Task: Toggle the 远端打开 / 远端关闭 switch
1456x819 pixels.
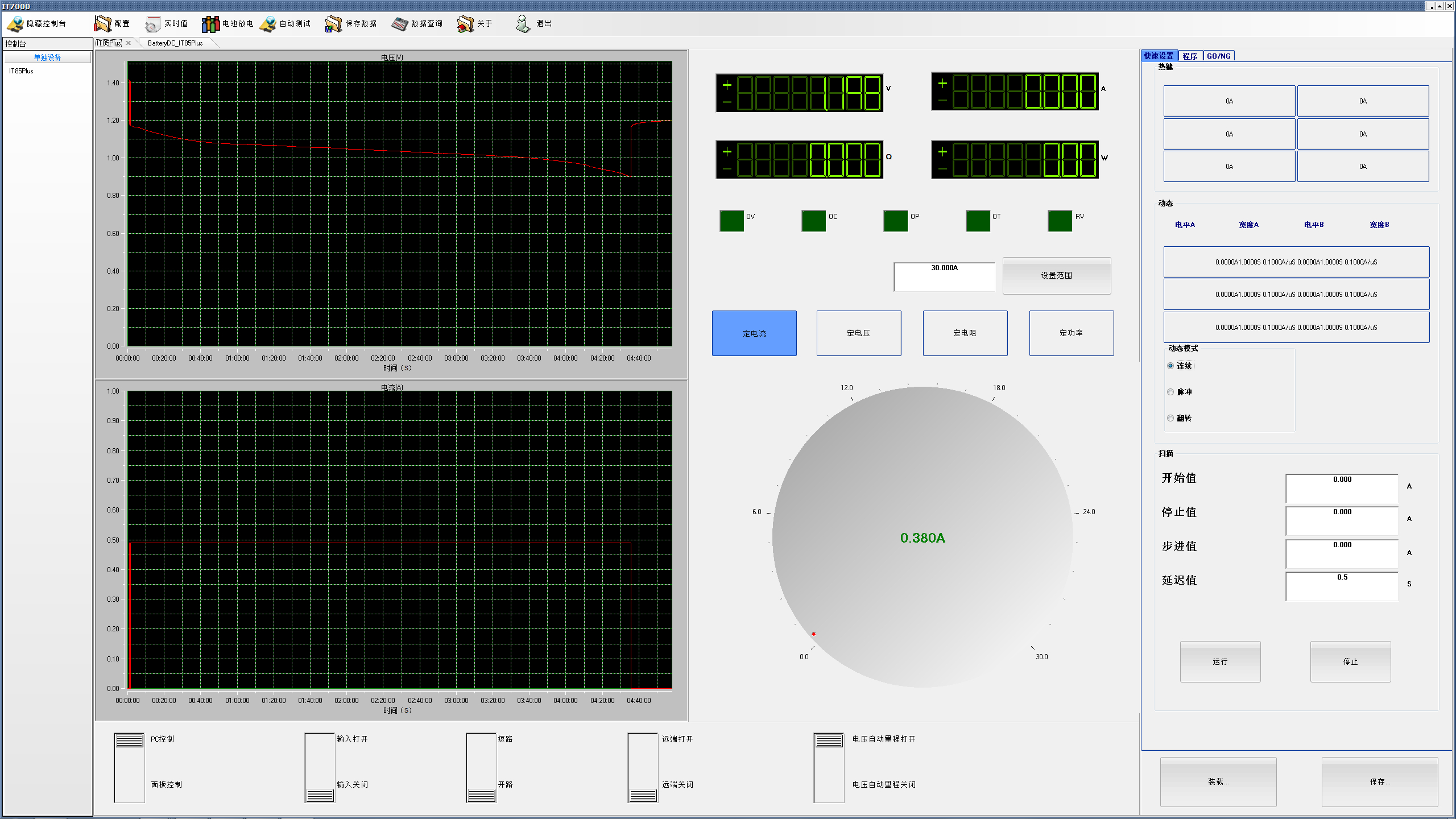Action: point(643,768)
